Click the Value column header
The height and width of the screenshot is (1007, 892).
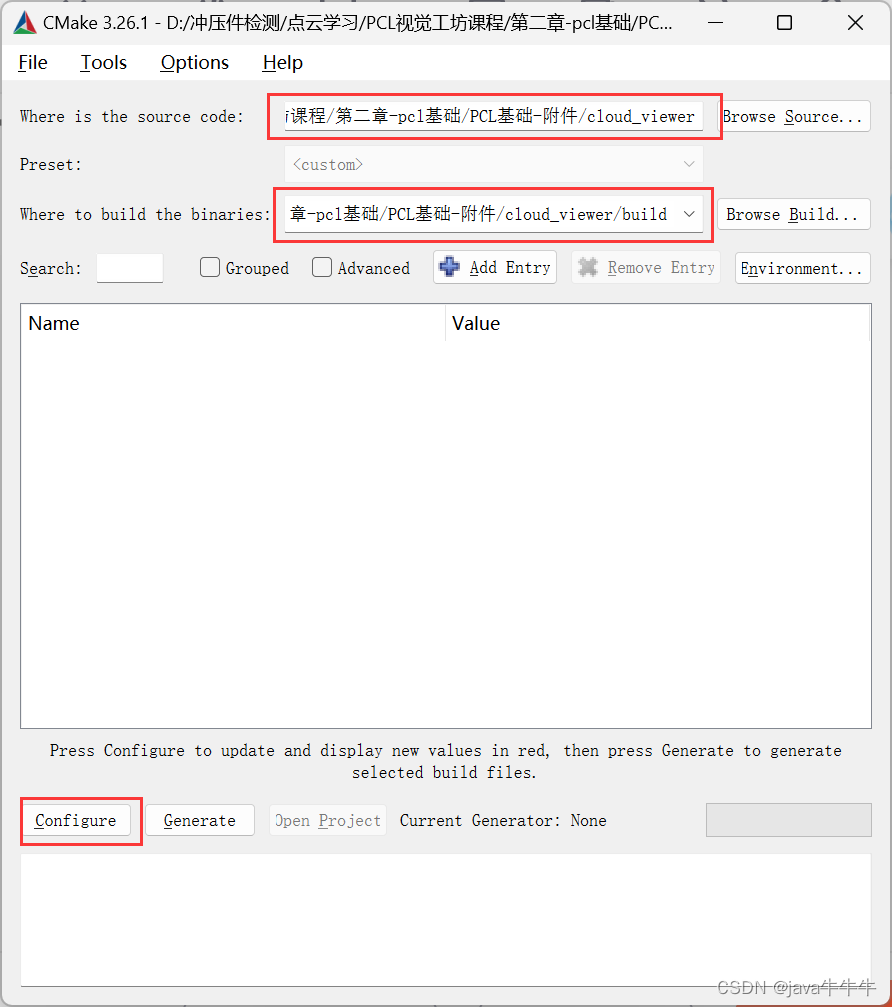(x=658, y=323)
